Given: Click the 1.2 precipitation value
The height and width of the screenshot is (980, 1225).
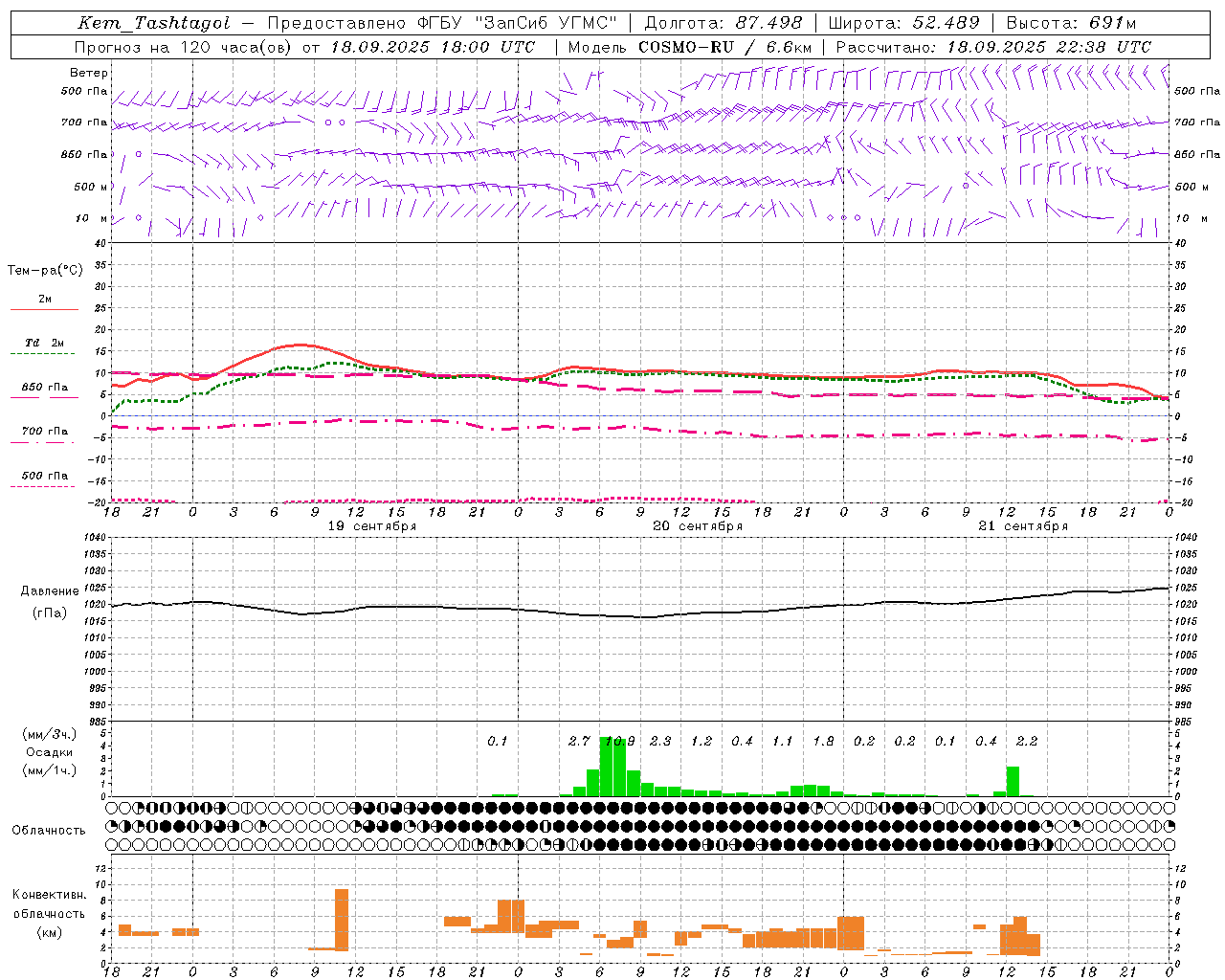Looking at the screenshot, I should [x=702, y=741].
